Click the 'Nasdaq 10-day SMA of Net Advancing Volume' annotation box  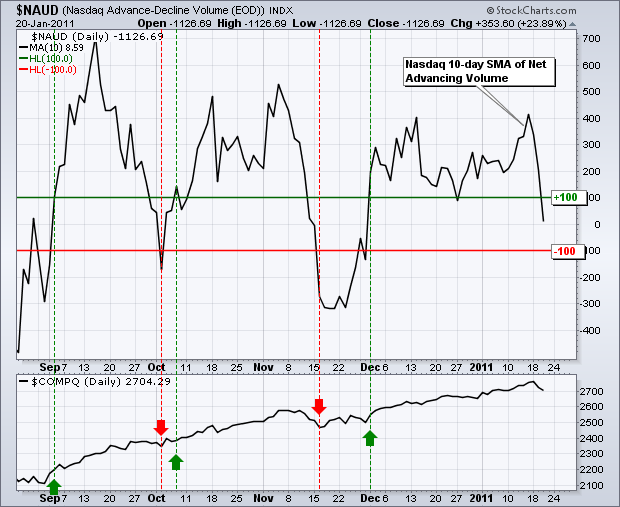[479, 72]
